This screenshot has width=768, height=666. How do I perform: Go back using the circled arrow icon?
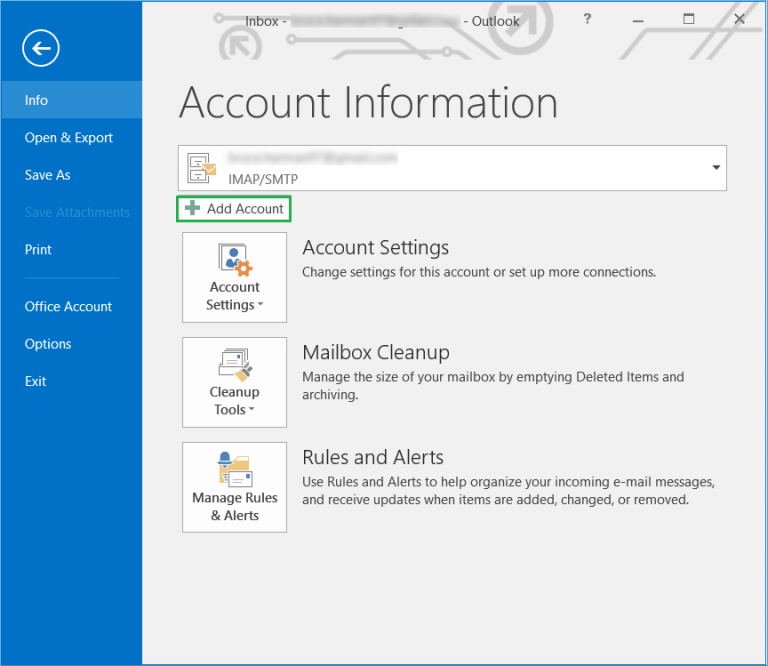tap(41, 48)
